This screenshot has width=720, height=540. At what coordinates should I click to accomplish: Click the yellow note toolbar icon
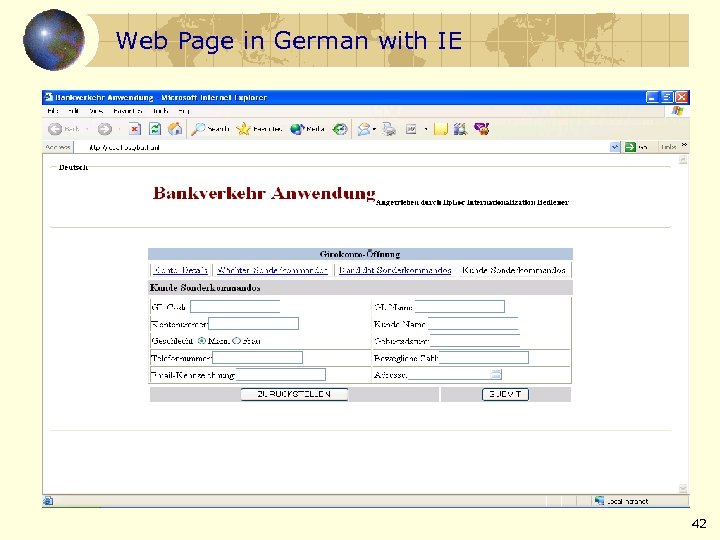(440, 129)
